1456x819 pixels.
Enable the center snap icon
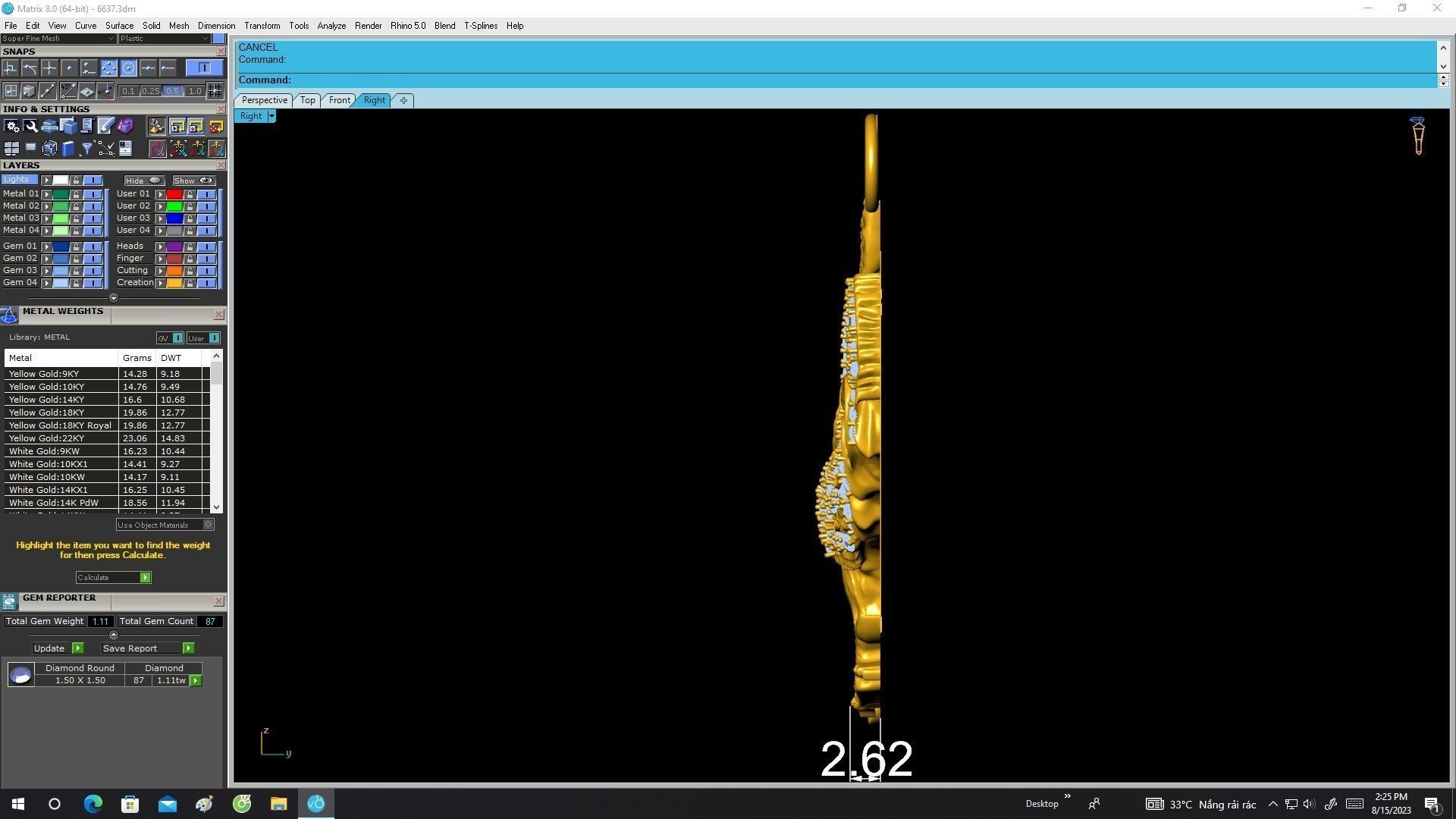click(128, 68)
